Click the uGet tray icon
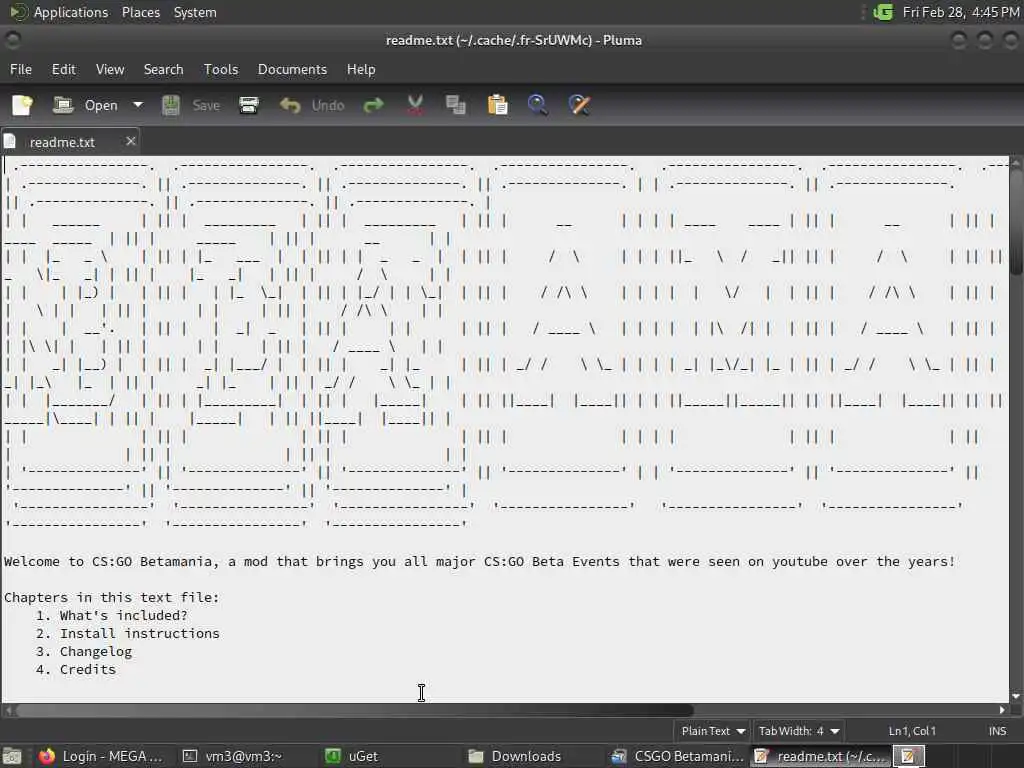 [x=883, y=12]
